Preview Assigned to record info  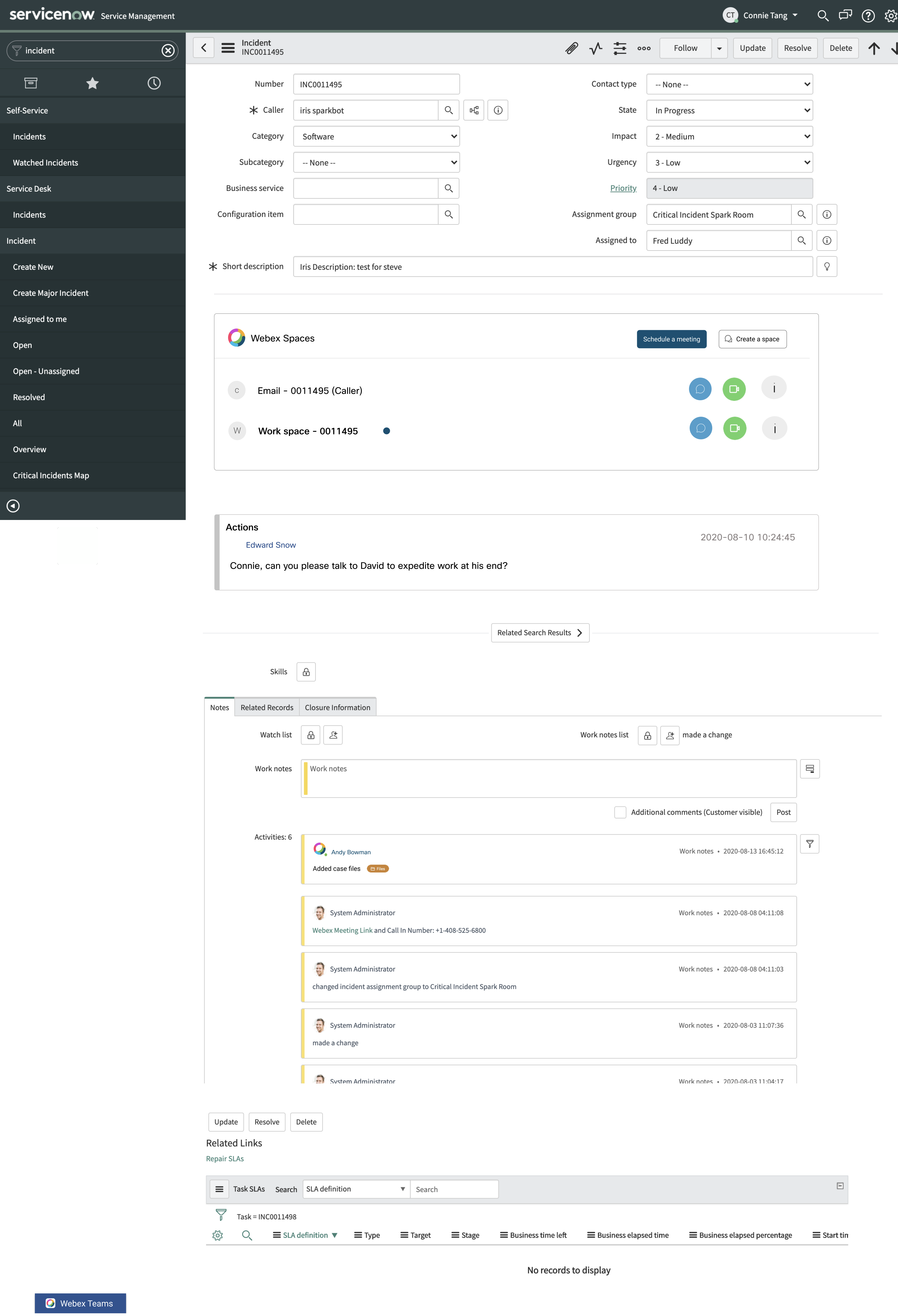point(827,241)
